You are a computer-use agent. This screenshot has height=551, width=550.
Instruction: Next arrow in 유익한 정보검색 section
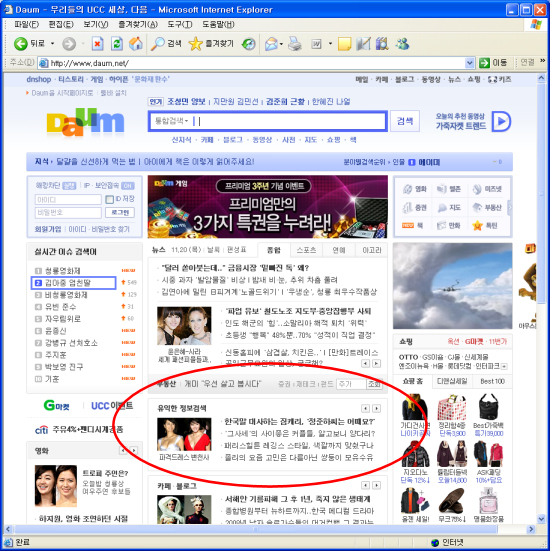point(376,408)
